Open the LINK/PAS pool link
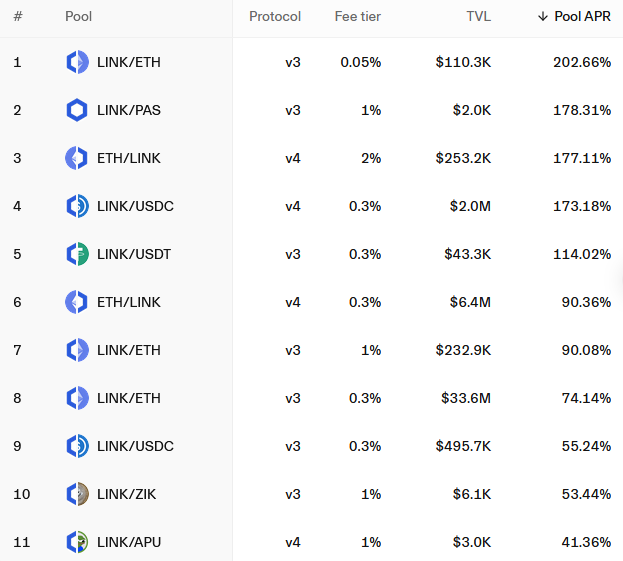623x561 pixels. (x=128, y=111)
